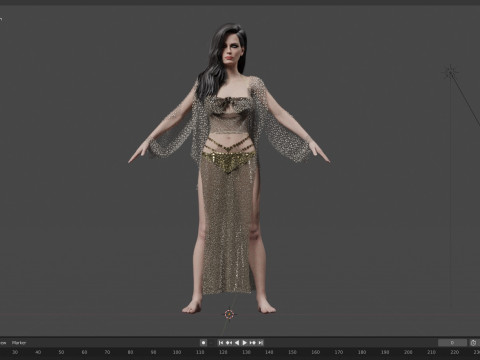
Task: Click frame 50 on timeline ruler
Action: 61,352
